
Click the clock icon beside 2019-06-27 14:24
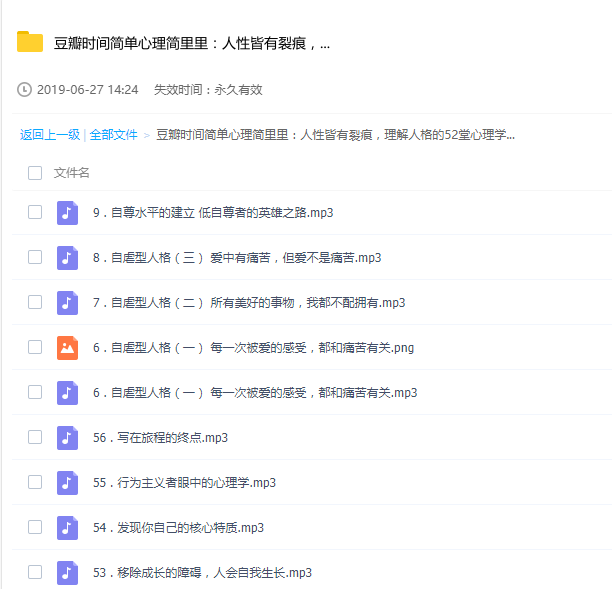(x=24, y=89)
